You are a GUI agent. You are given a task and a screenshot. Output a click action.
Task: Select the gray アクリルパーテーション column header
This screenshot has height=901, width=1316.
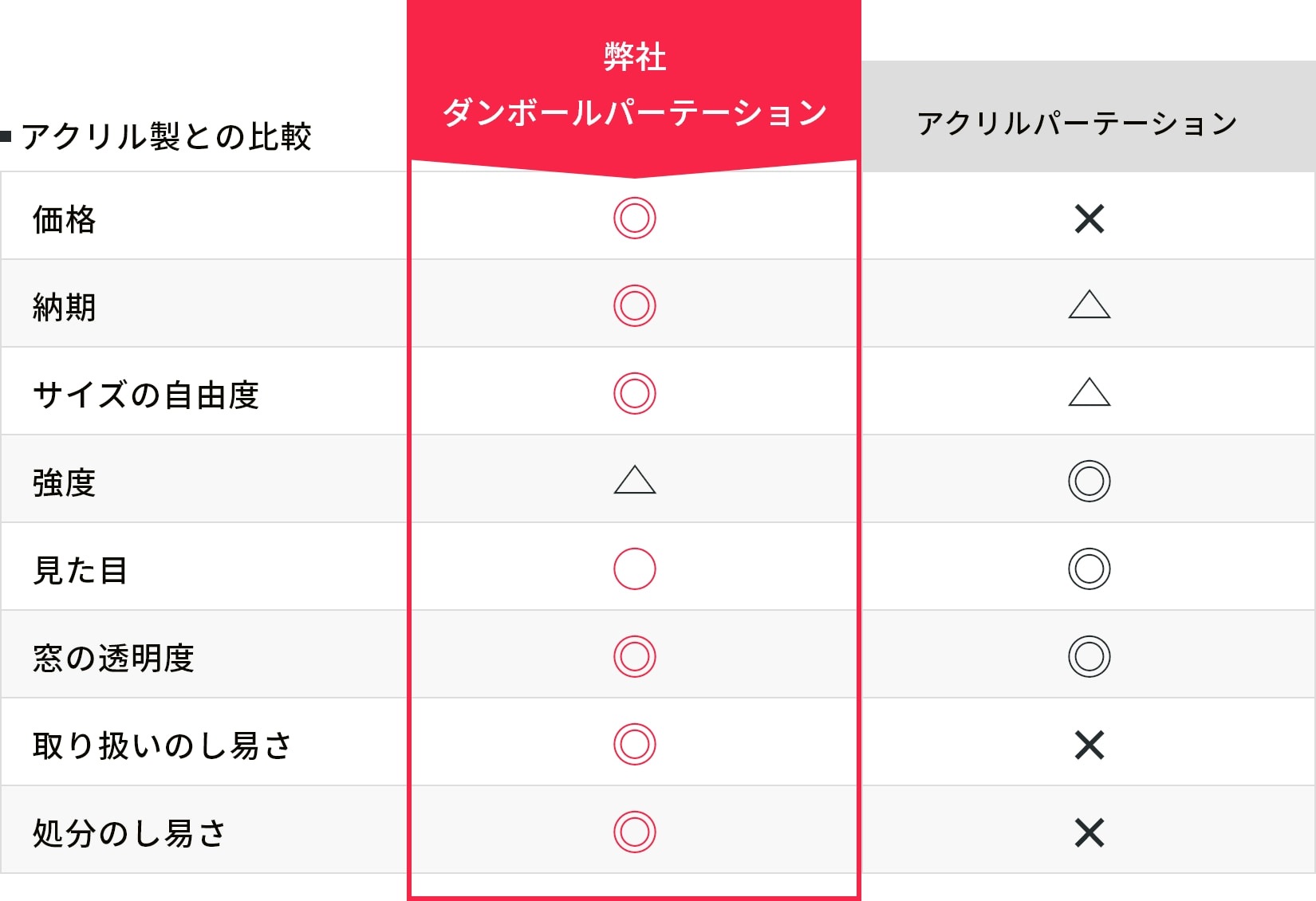click(1078, 124)
